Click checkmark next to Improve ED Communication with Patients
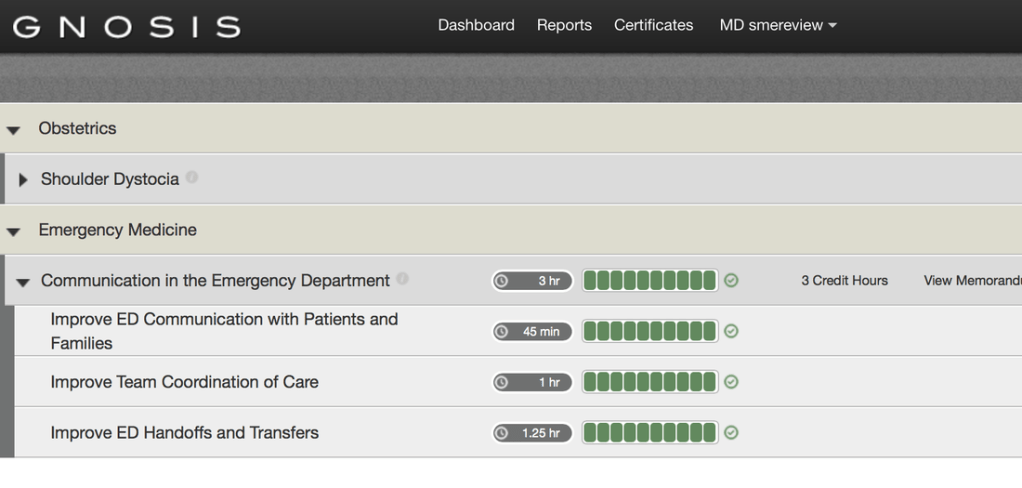The width and height of the screenshot is (1022, 488). click(x=732, y=331)
